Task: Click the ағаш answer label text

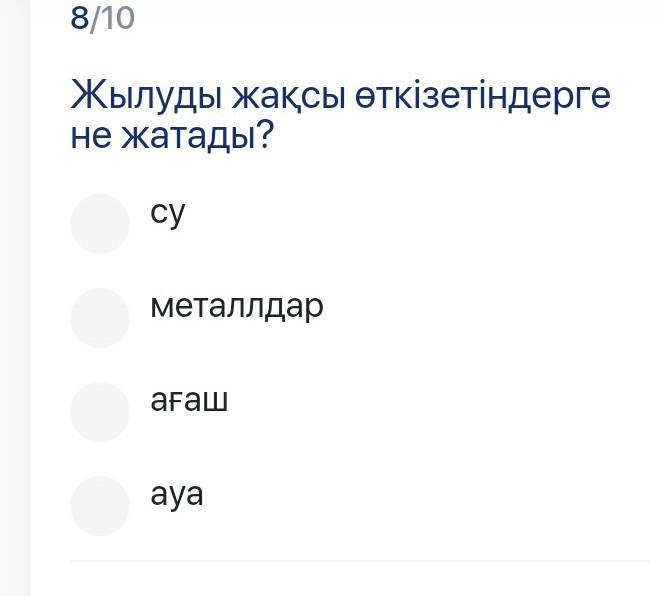Action: point(189,401)
